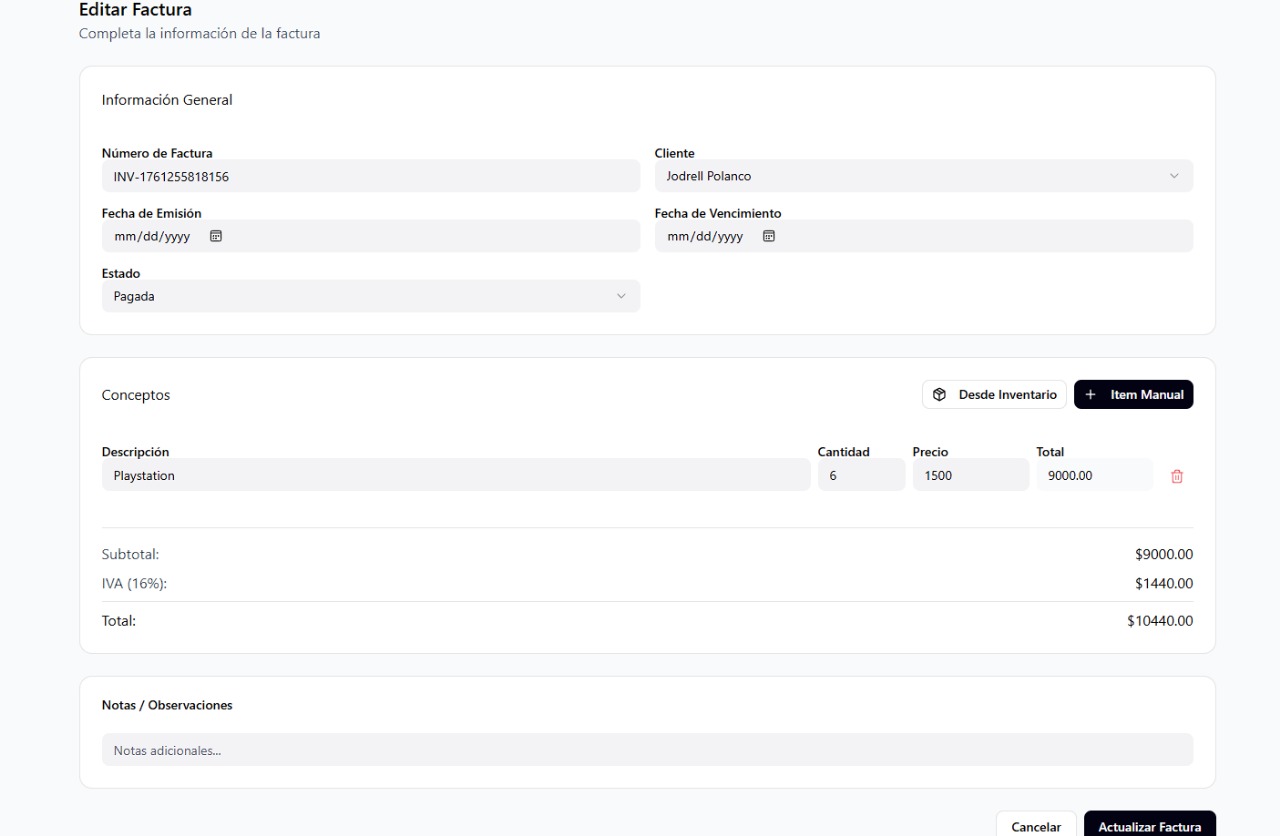Focus the Playstation description field
1280x836 pixels.
point(455,475)
